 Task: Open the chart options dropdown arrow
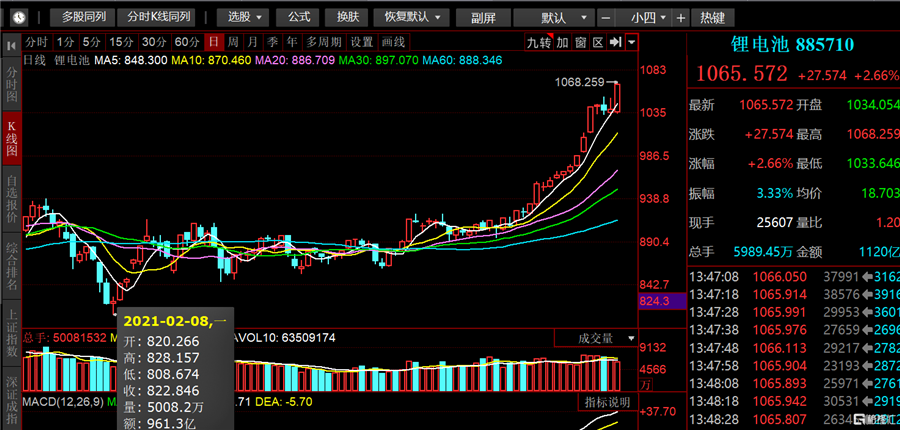(x=631, y=42)
